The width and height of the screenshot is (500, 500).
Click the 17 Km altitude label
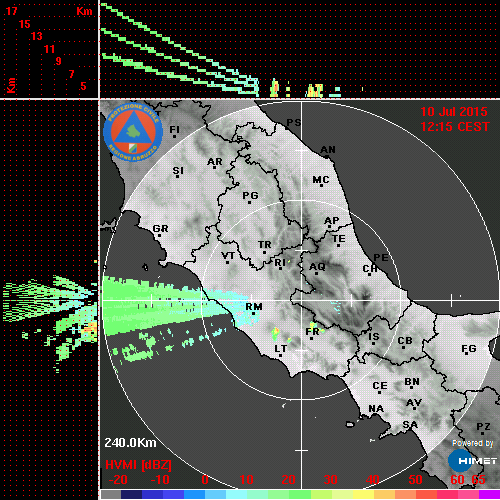tap(11, 11)
